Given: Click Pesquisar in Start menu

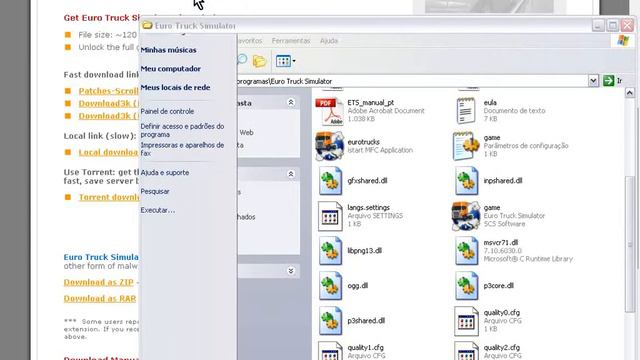Looking at the screenshot, I should 155,191.
